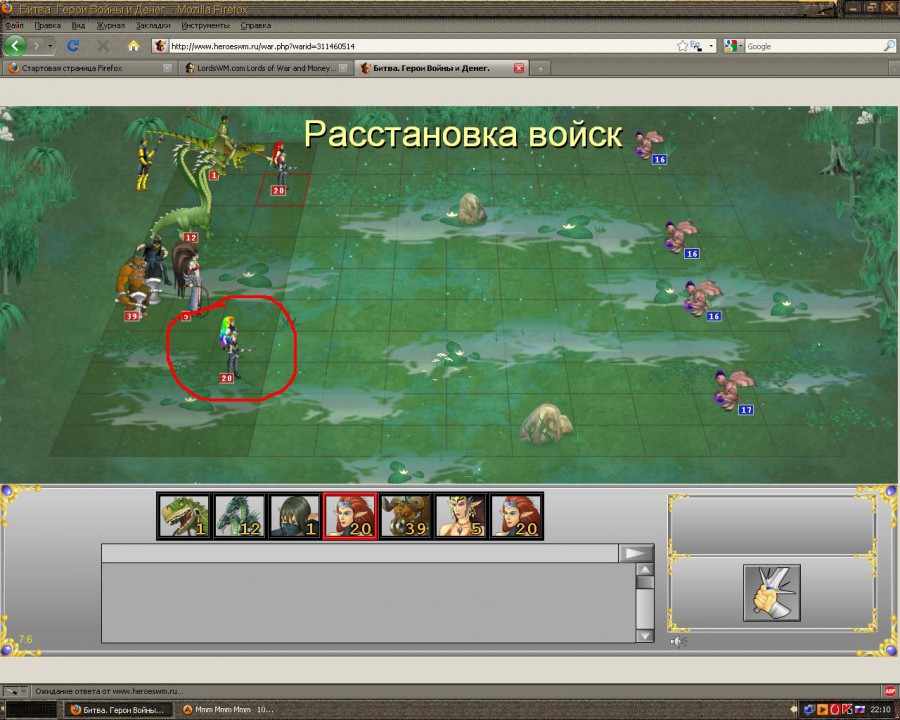This screenshot has width=900, height=720.
Task: Click the orange player tray icon
Action: click(822, 710)
